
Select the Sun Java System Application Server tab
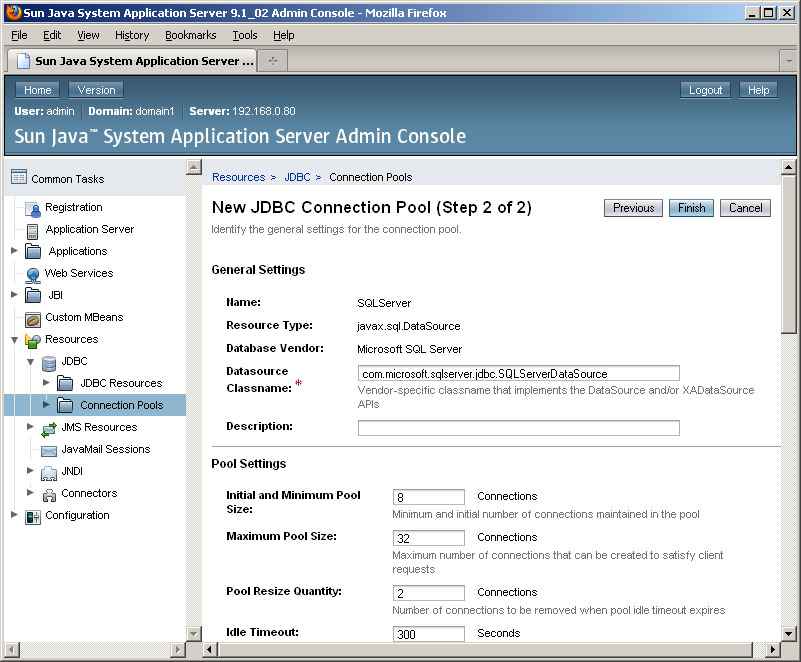click(131, 61)
